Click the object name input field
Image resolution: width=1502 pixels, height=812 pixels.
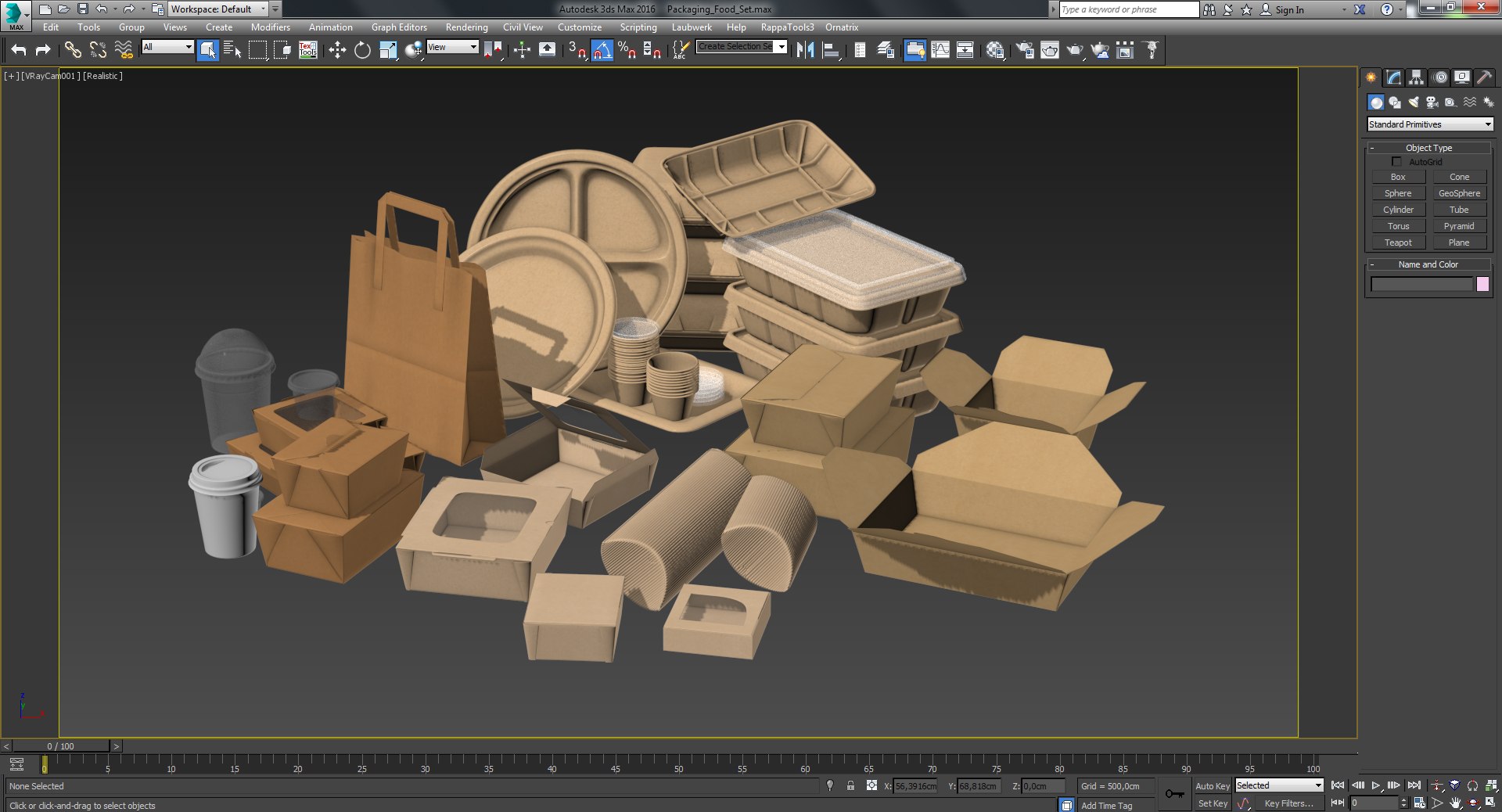(1421, 285)
